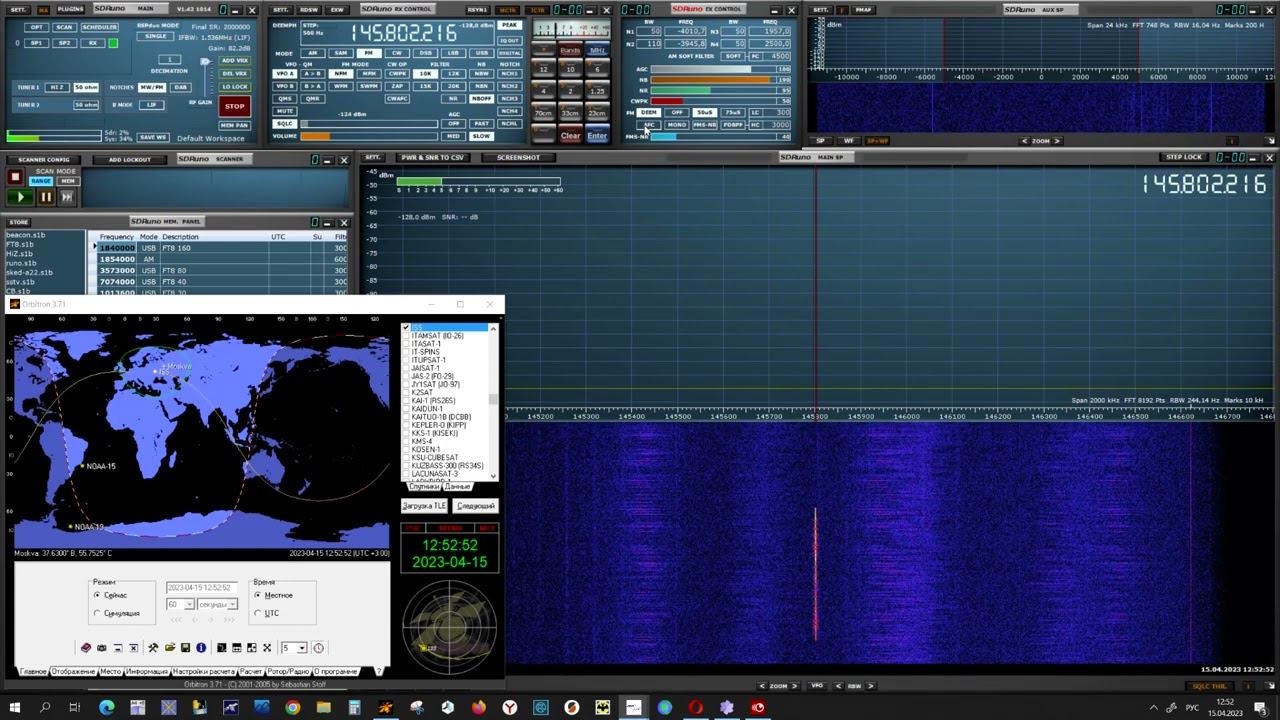Viewport: 1280px width, 720px height.
Task: Open the 60 step value dropdown
Action: point(188,605)
